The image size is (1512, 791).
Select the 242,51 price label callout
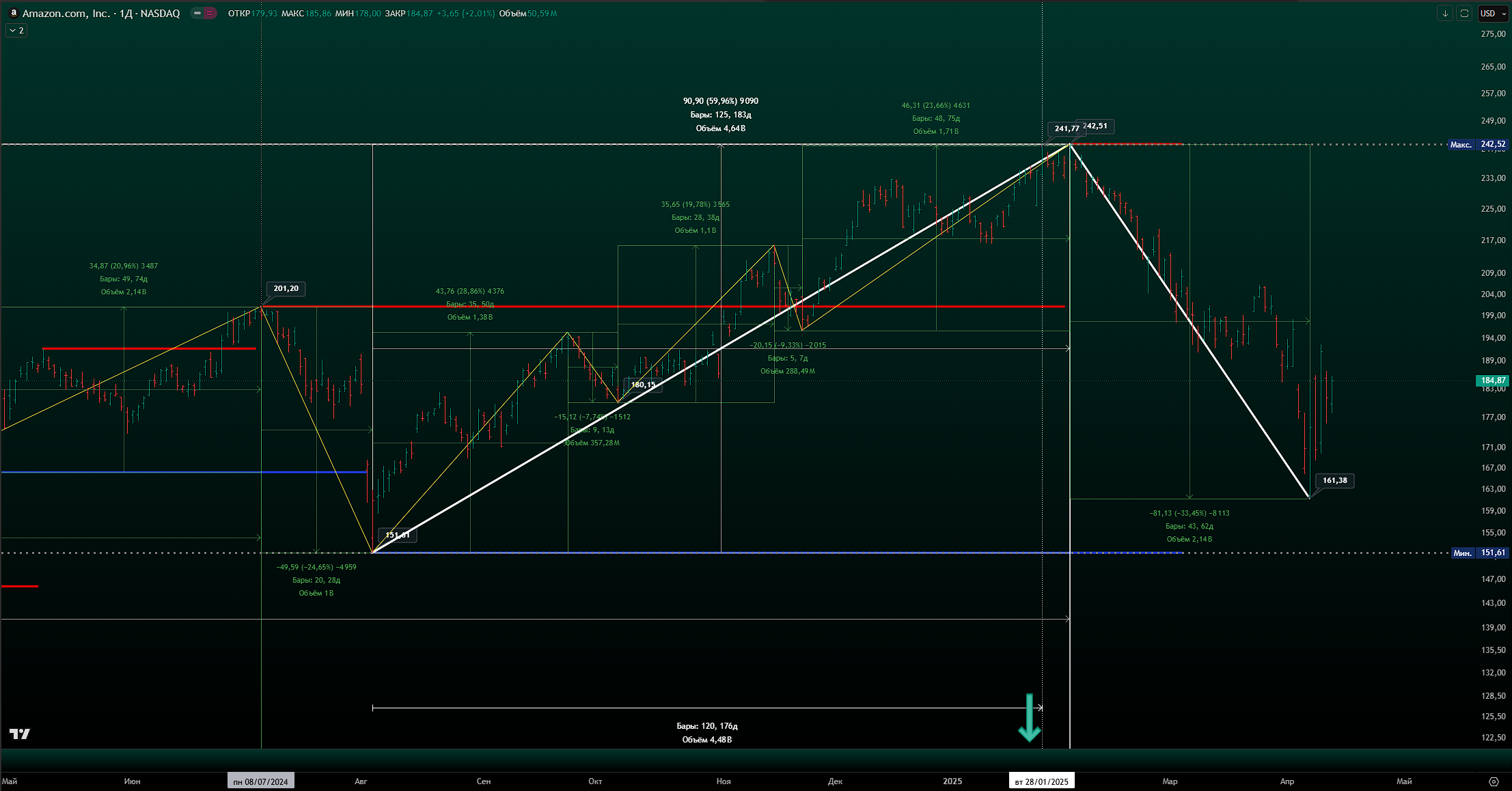click(1097, 126)
